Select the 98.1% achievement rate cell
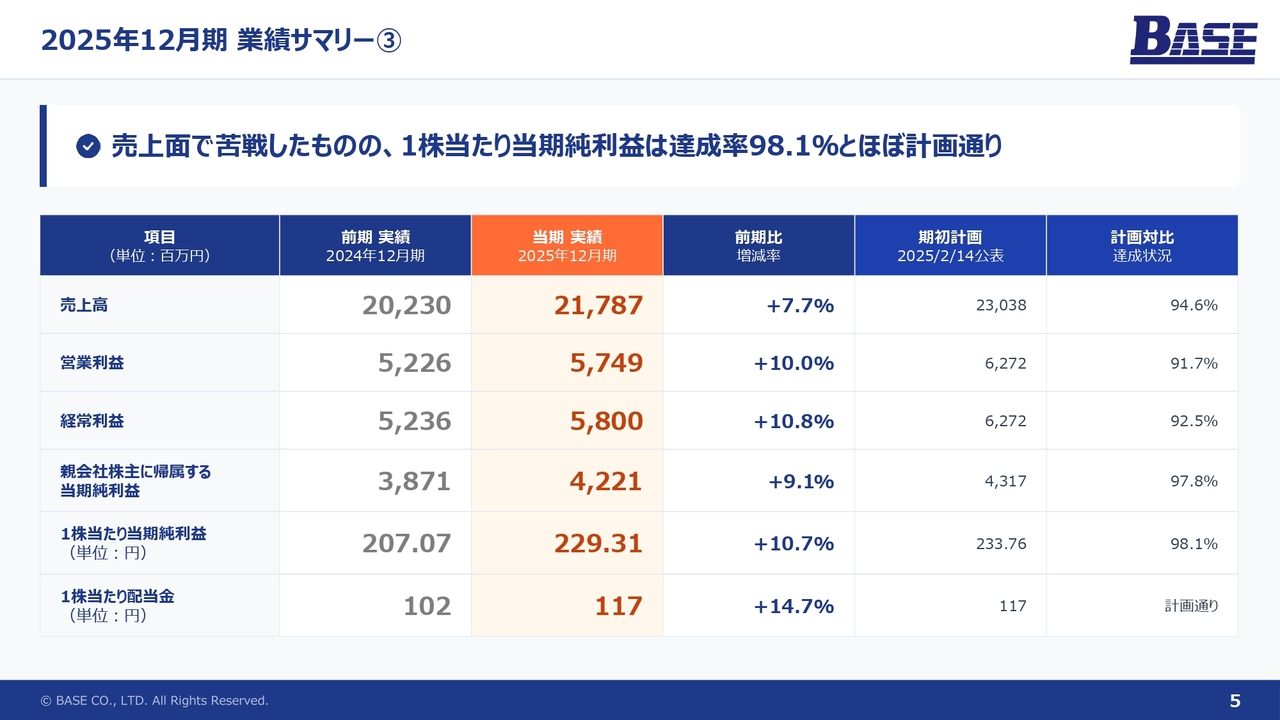The width and height of the screenshot is (1280, 720). (1193, 544)
